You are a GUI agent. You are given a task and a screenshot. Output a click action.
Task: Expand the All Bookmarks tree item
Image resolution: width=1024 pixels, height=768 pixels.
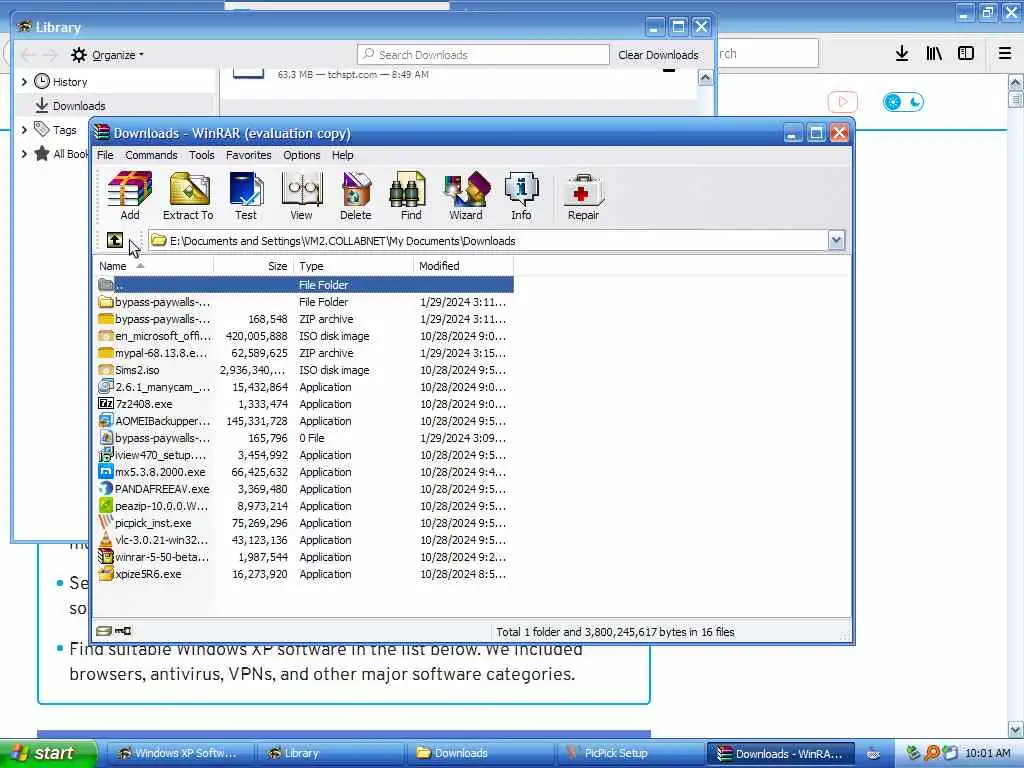point(24,154)
